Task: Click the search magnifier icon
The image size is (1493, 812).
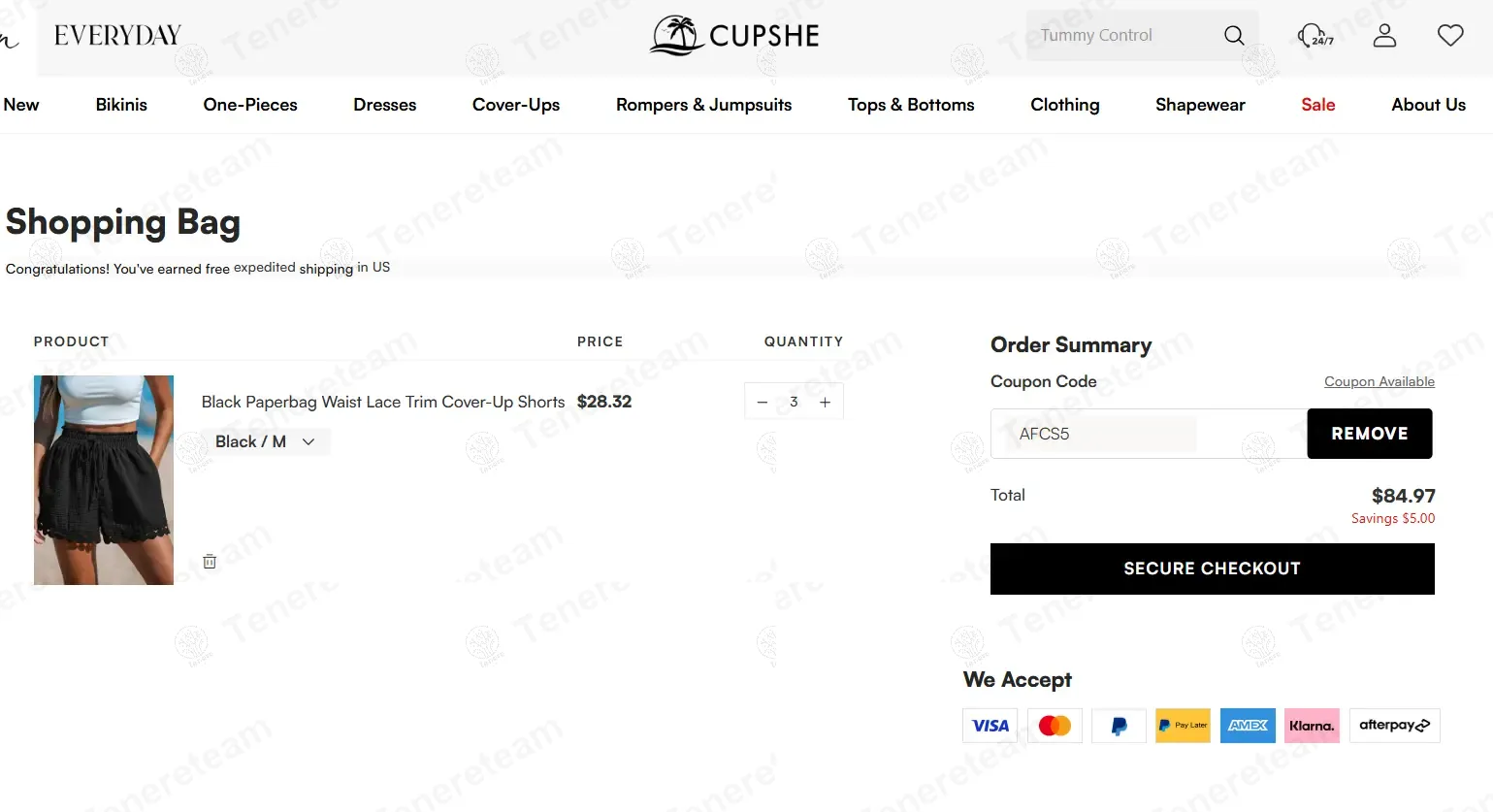Action: pos(1233,36)
